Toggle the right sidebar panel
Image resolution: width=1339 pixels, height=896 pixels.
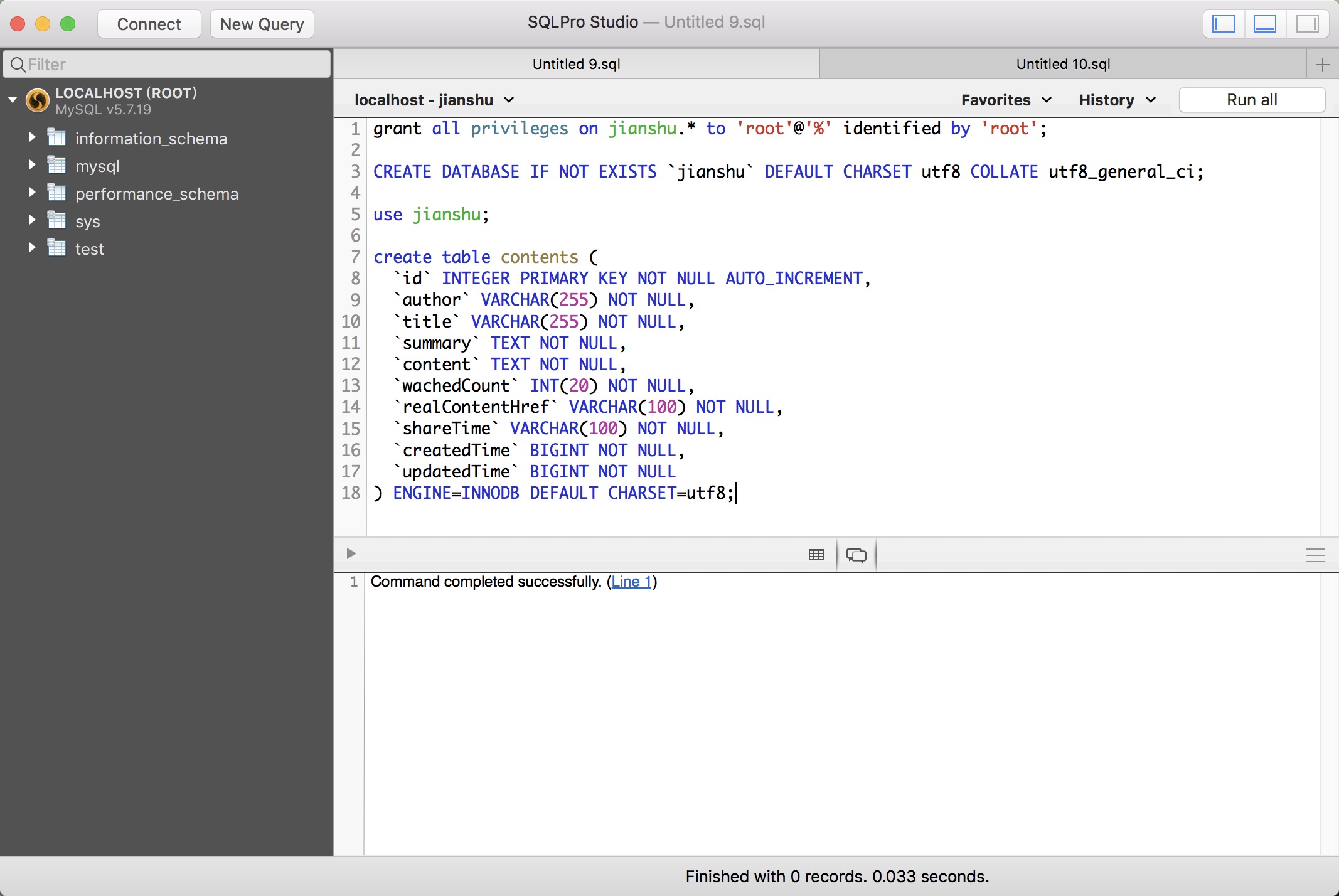1307,24
